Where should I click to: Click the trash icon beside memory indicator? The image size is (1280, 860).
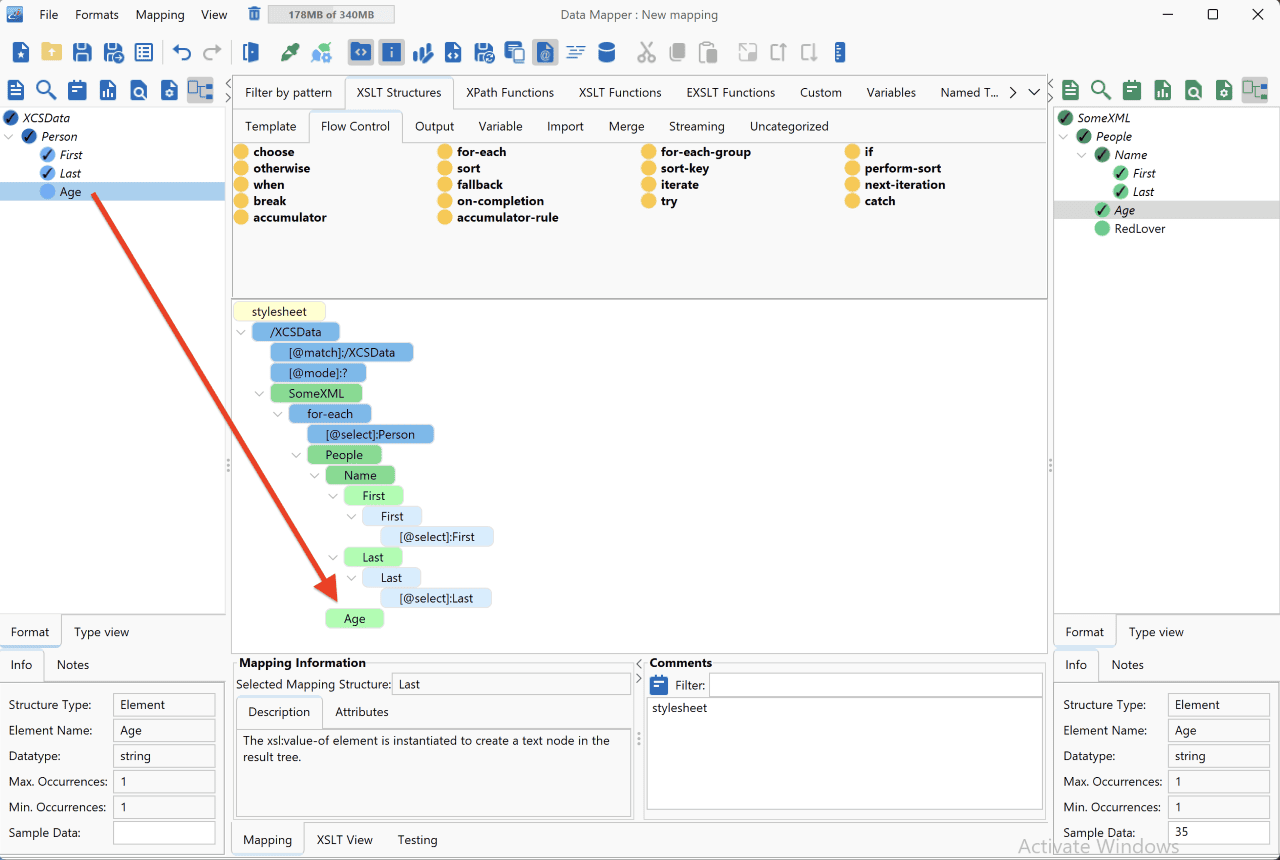pyautogui.click(x=254, y=14)
